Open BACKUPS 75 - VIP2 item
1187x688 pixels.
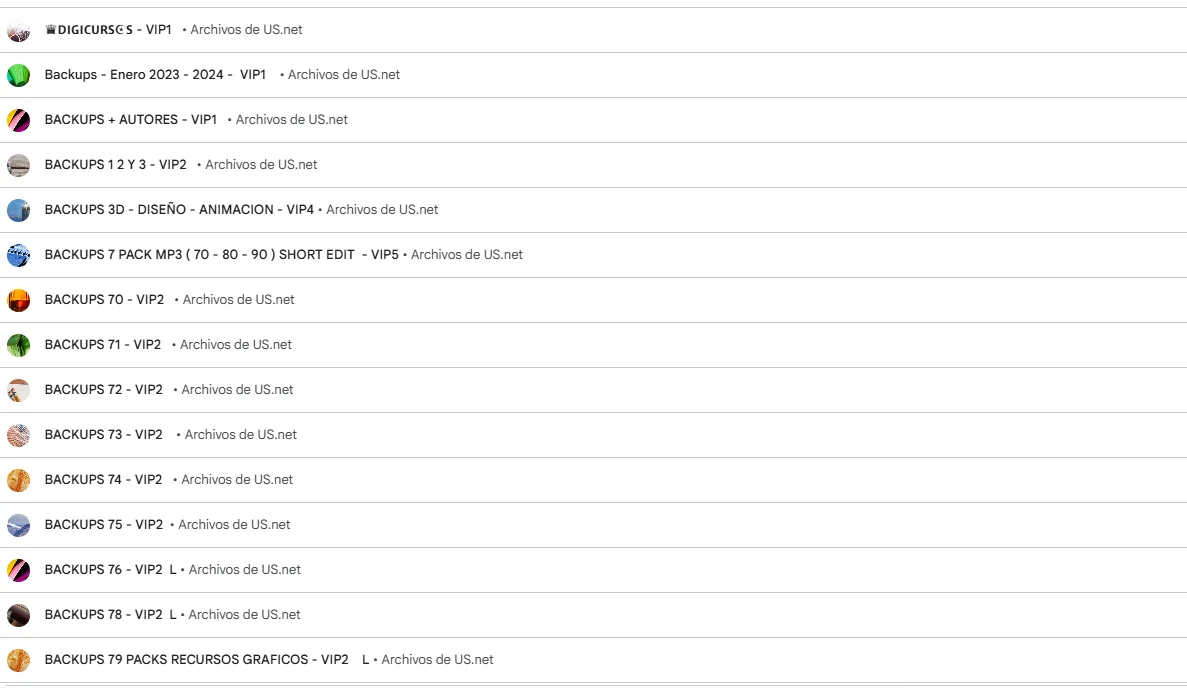[104, 525]
